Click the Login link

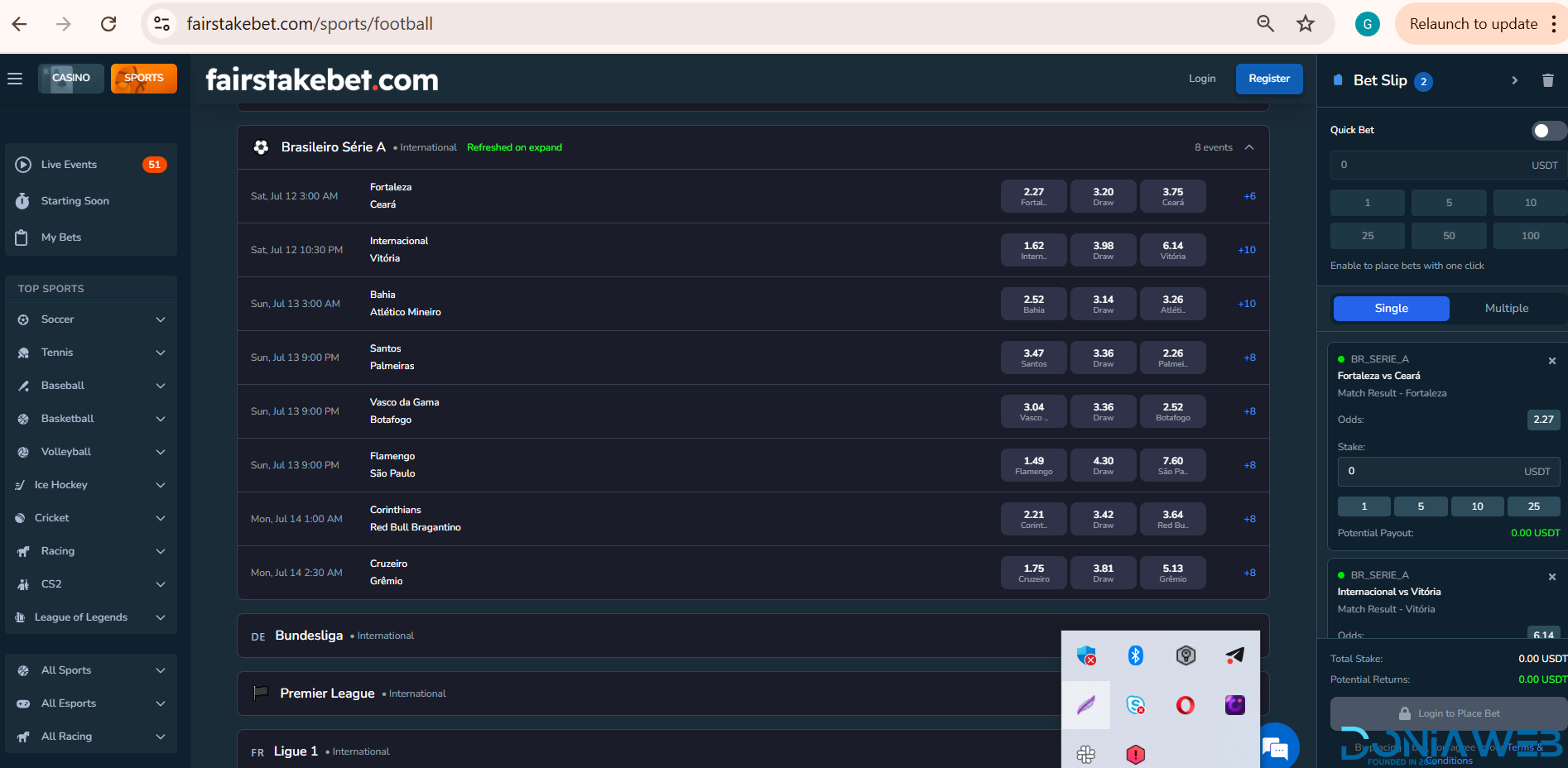[1202, 79]
